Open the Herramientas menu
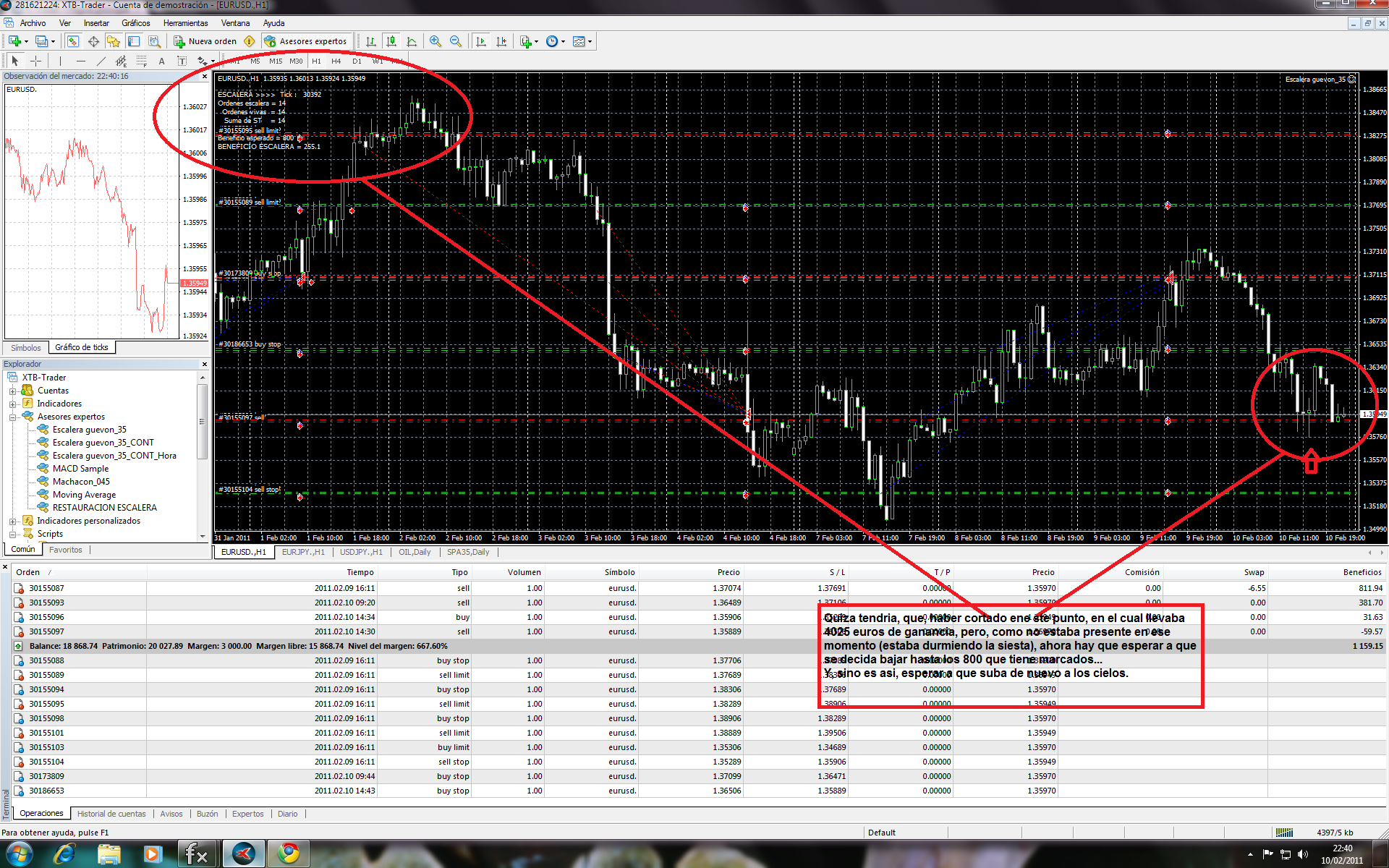 pos(185,23)
